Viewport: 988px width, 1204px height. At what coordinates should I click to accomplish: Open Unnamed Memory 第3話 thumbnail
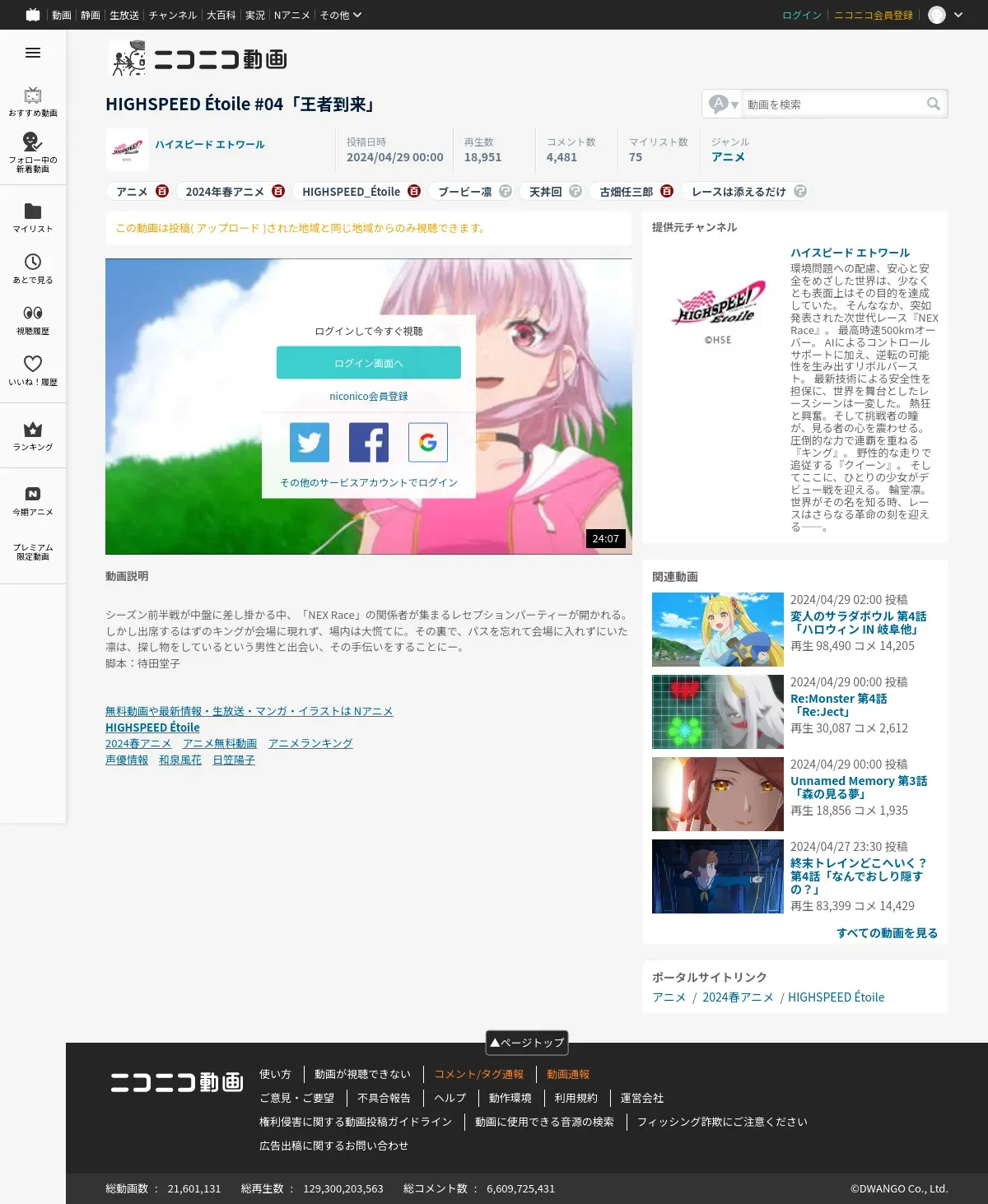coord(718,794)
